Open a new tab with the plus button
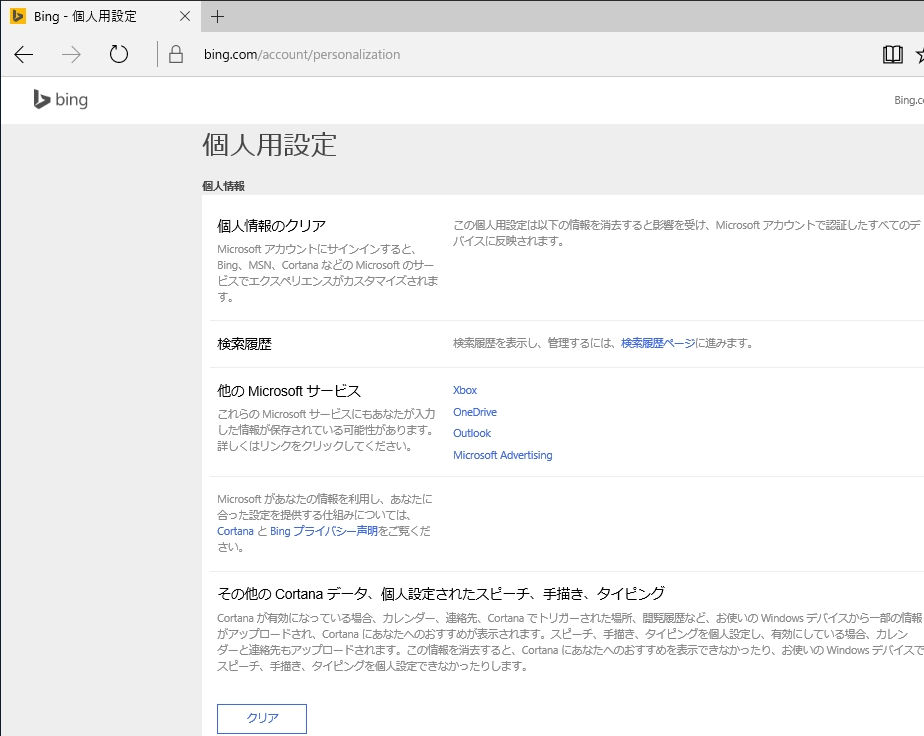Image resolution: width=924 pixels, height=736 pixels. click(x=217, y=16)
